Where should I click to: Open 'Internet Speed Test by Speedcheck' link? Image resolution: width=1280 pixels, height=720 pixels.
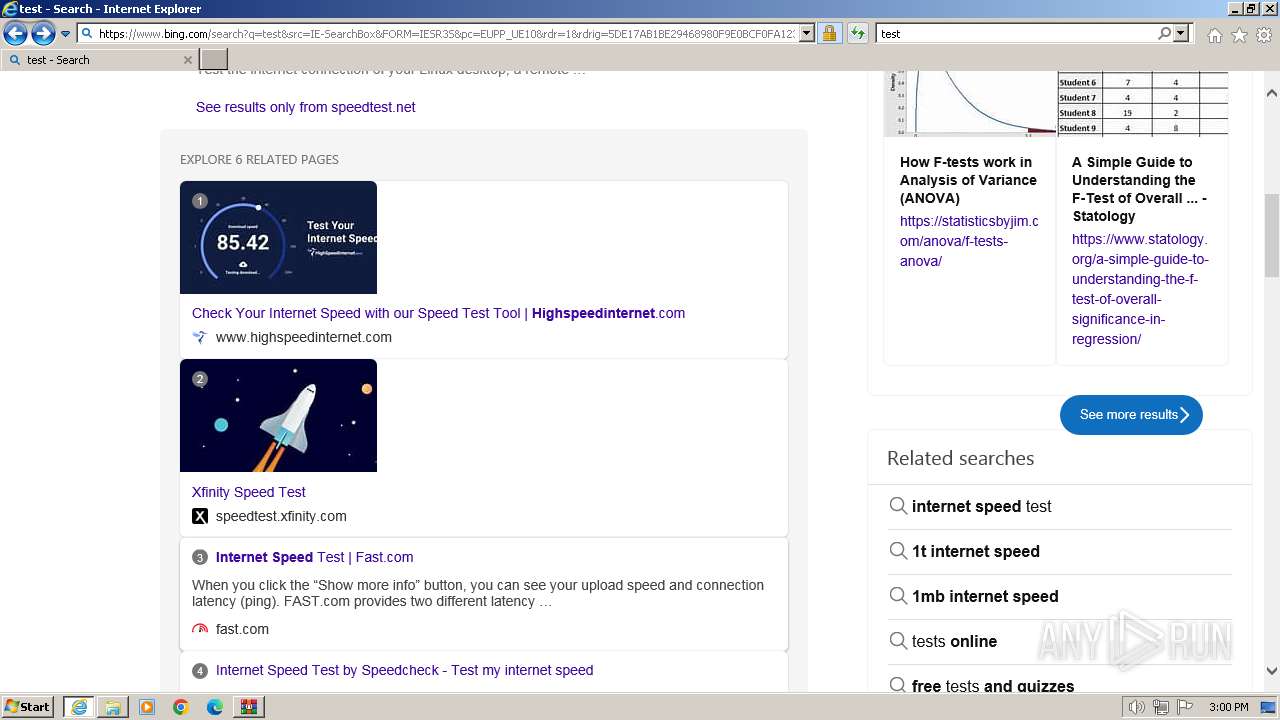coord(404,670)
